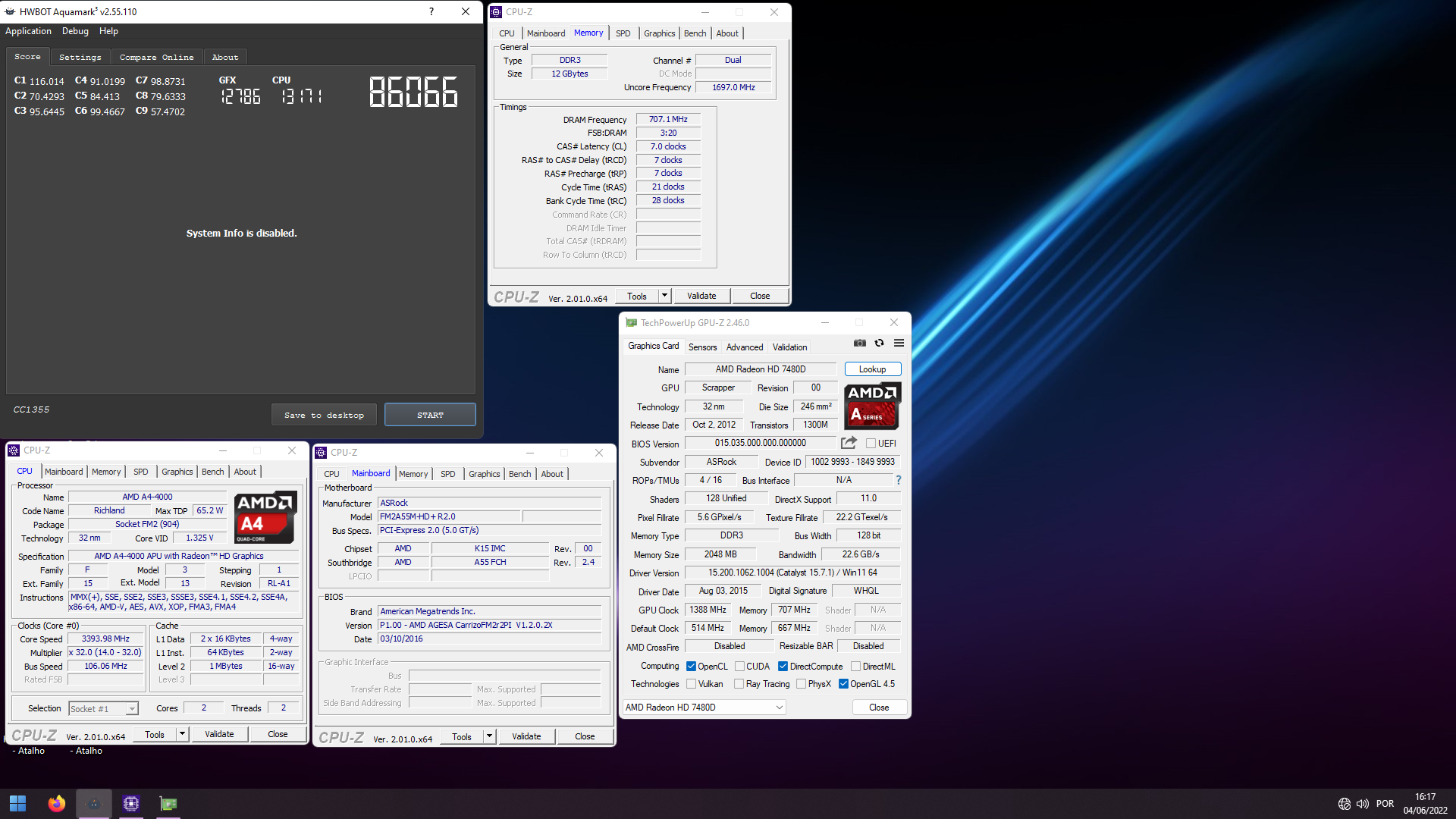
Task: Open the Validation tab in GPU-Z
Action: click(789, 347)
